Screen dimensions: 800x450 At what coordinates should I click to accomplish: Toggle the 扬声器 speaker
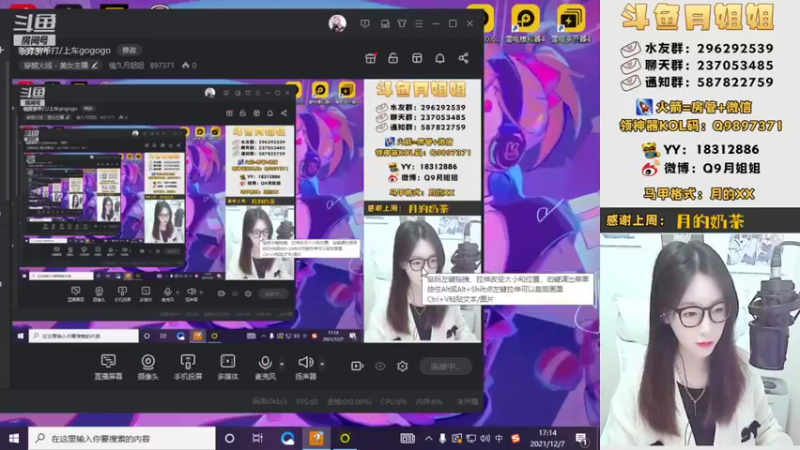pyautogui.click(x=306, y=366)
